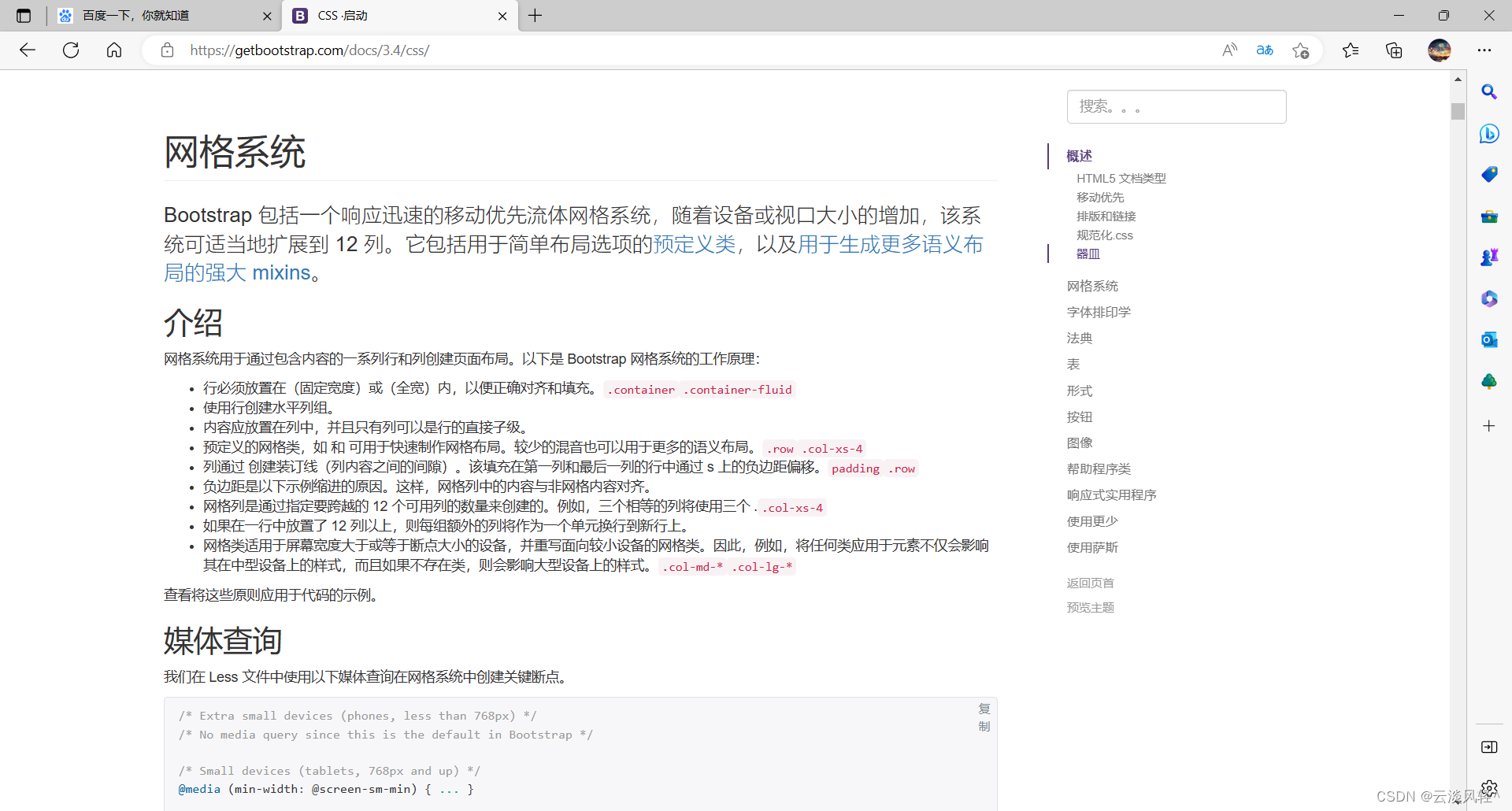The width and height of the screenshot is (1512, 811).
Task: Open Collections in the toolbar
Action: coord(1394,50)
